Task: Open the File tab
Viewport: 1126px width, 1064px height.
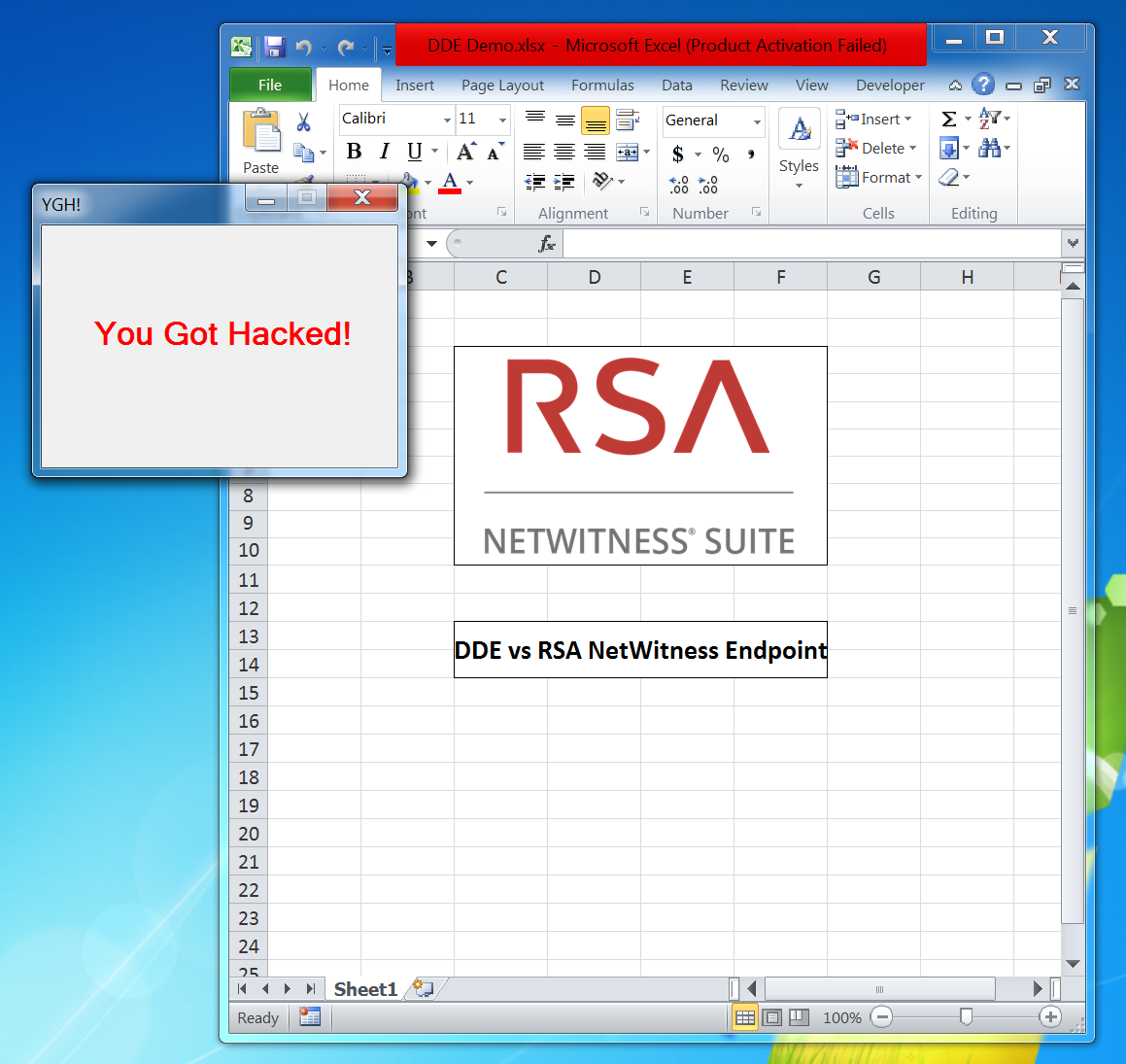Action: [x=270, y=85]
